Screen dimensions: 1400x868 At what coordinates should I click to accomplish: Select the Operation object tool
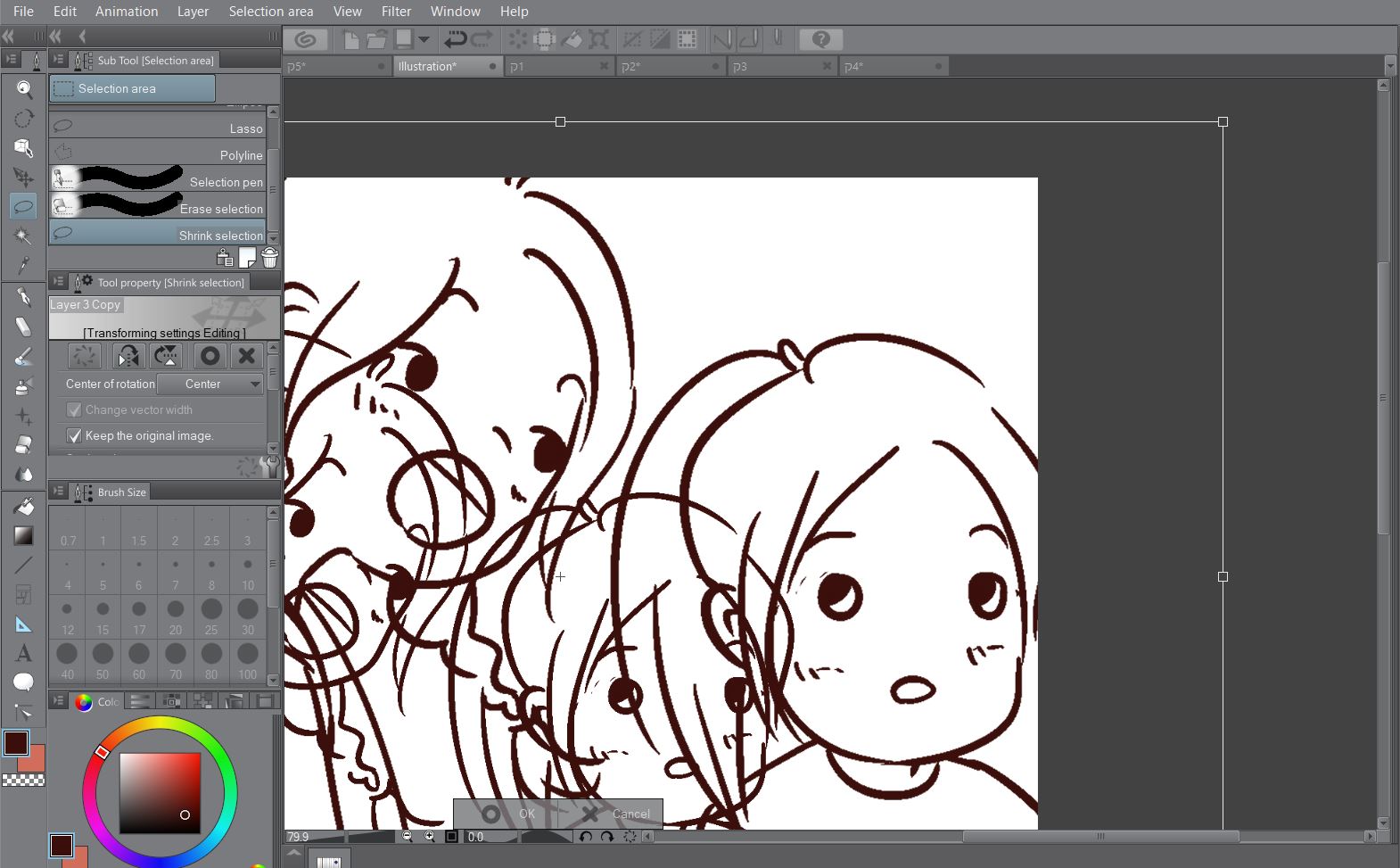point(24,148)
